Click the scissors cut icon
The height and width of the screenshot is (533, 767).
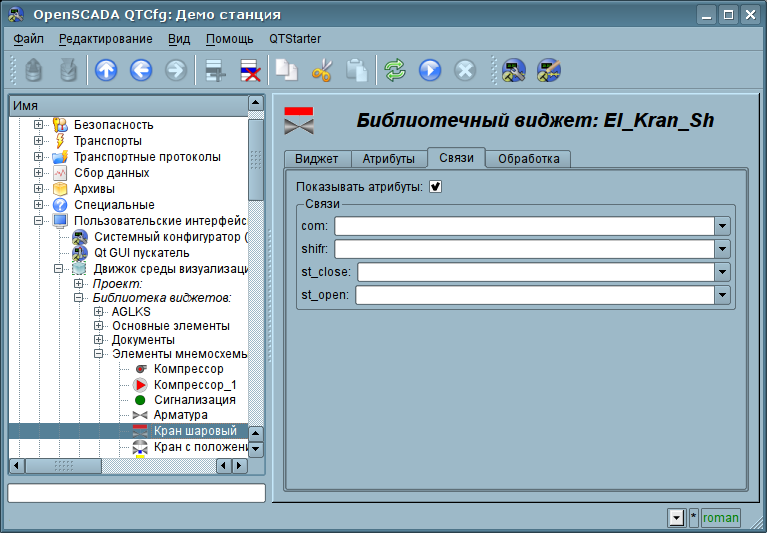click(x=322, y=70)
